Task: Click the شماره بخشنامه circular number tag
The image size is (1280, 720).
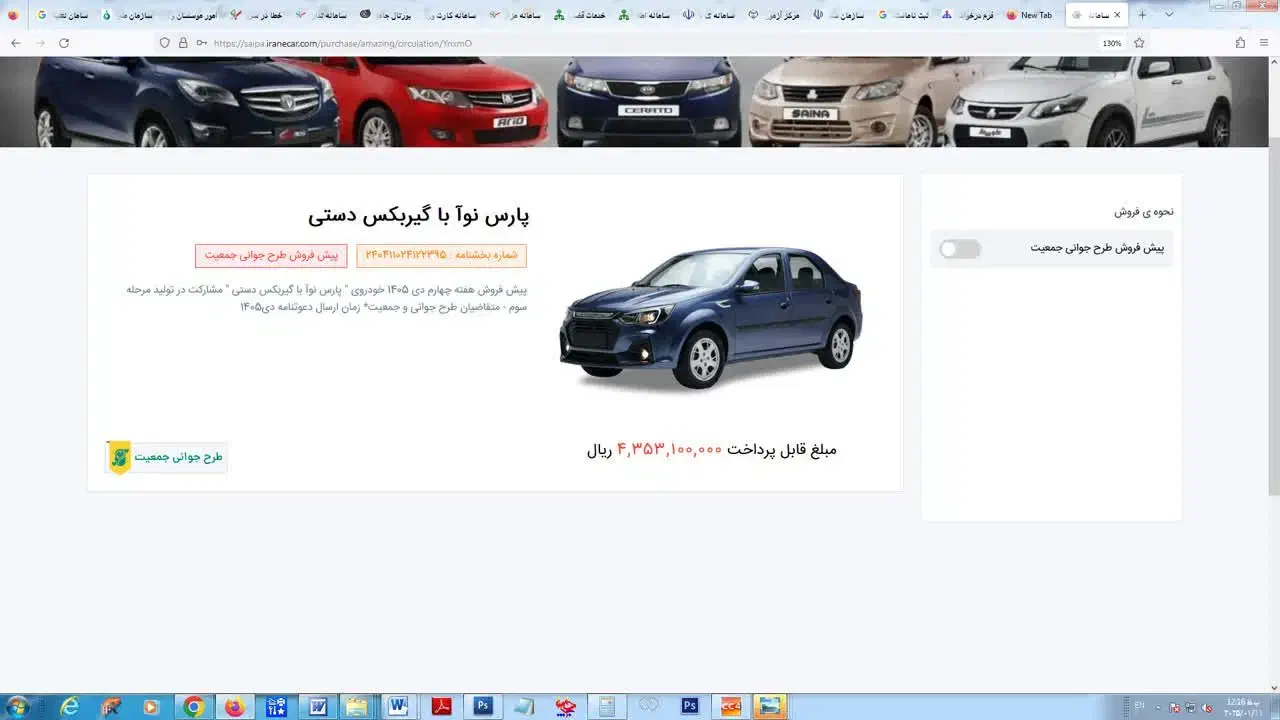Action: coord(441,256)
